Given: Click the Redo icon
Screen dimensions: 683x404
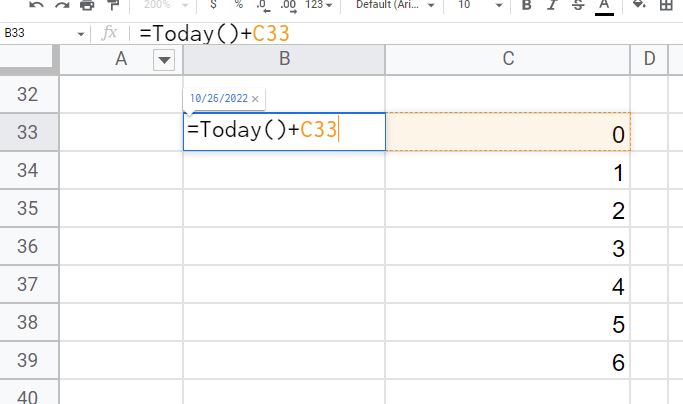Looking at the screenshot, I should [62, 5].
